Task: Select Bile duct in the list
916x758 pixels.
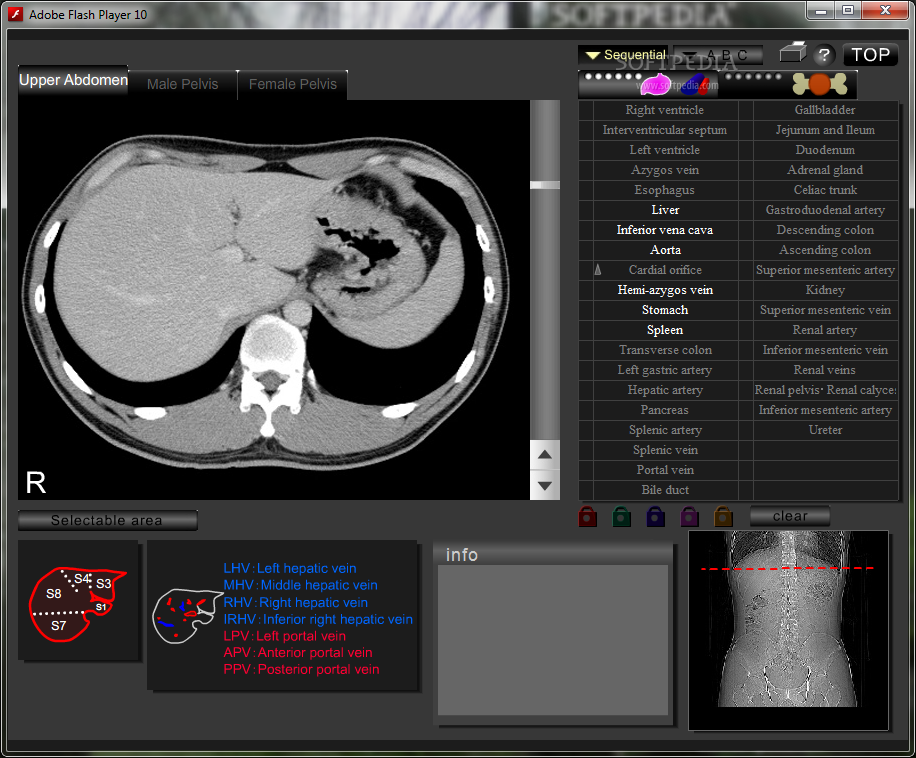Action: (665, 490)
